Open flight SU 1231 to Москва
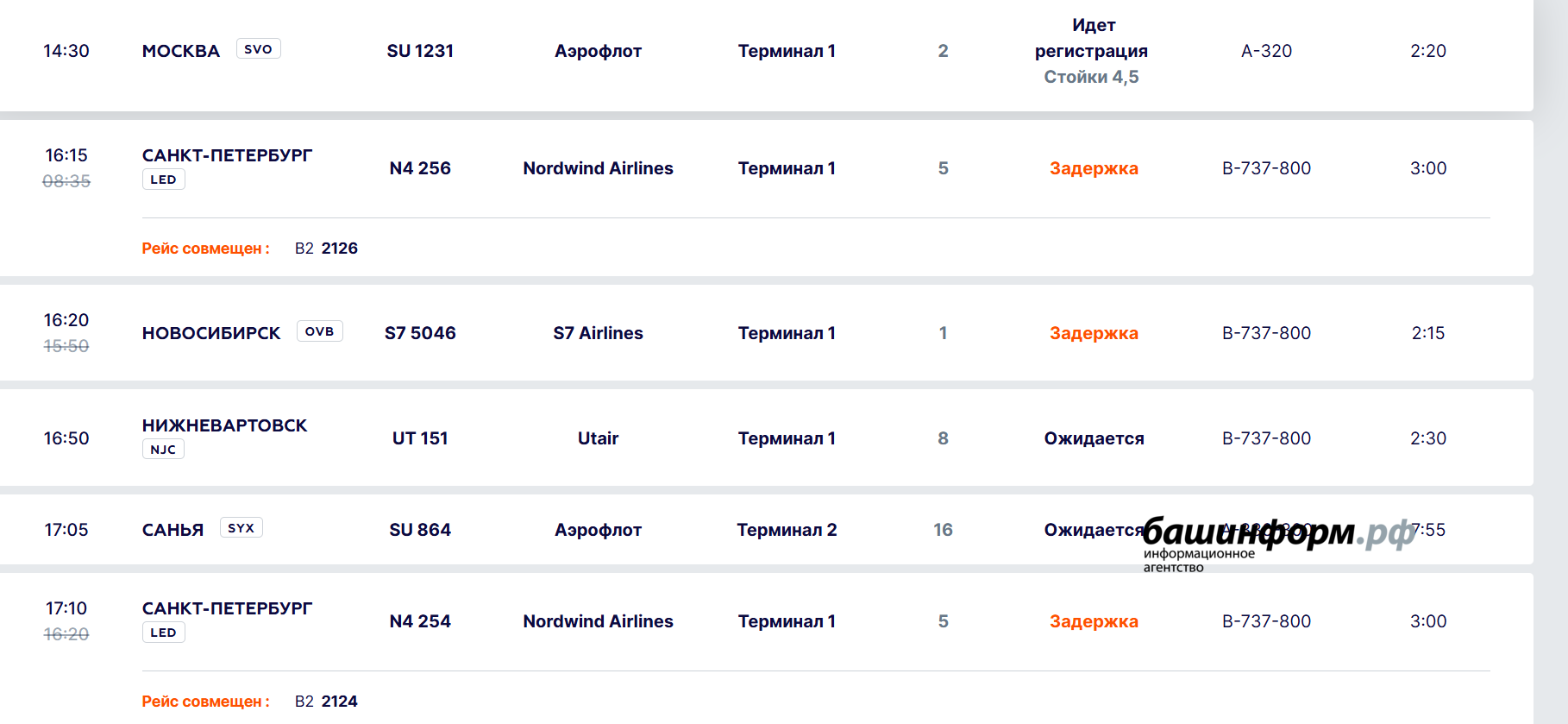The height and width of the screenshot is (724, 1568). [x=420, y=51]
